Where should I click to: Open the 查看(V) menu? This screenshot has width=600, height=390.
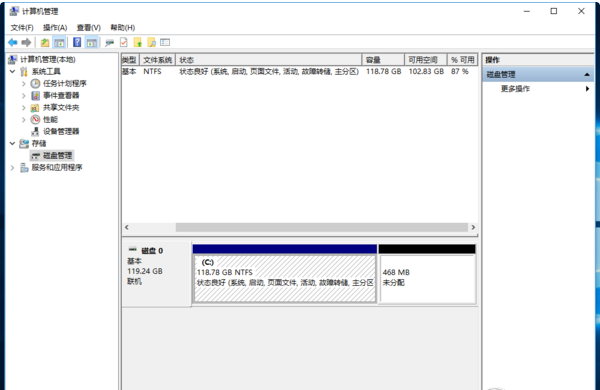(88, 28)
